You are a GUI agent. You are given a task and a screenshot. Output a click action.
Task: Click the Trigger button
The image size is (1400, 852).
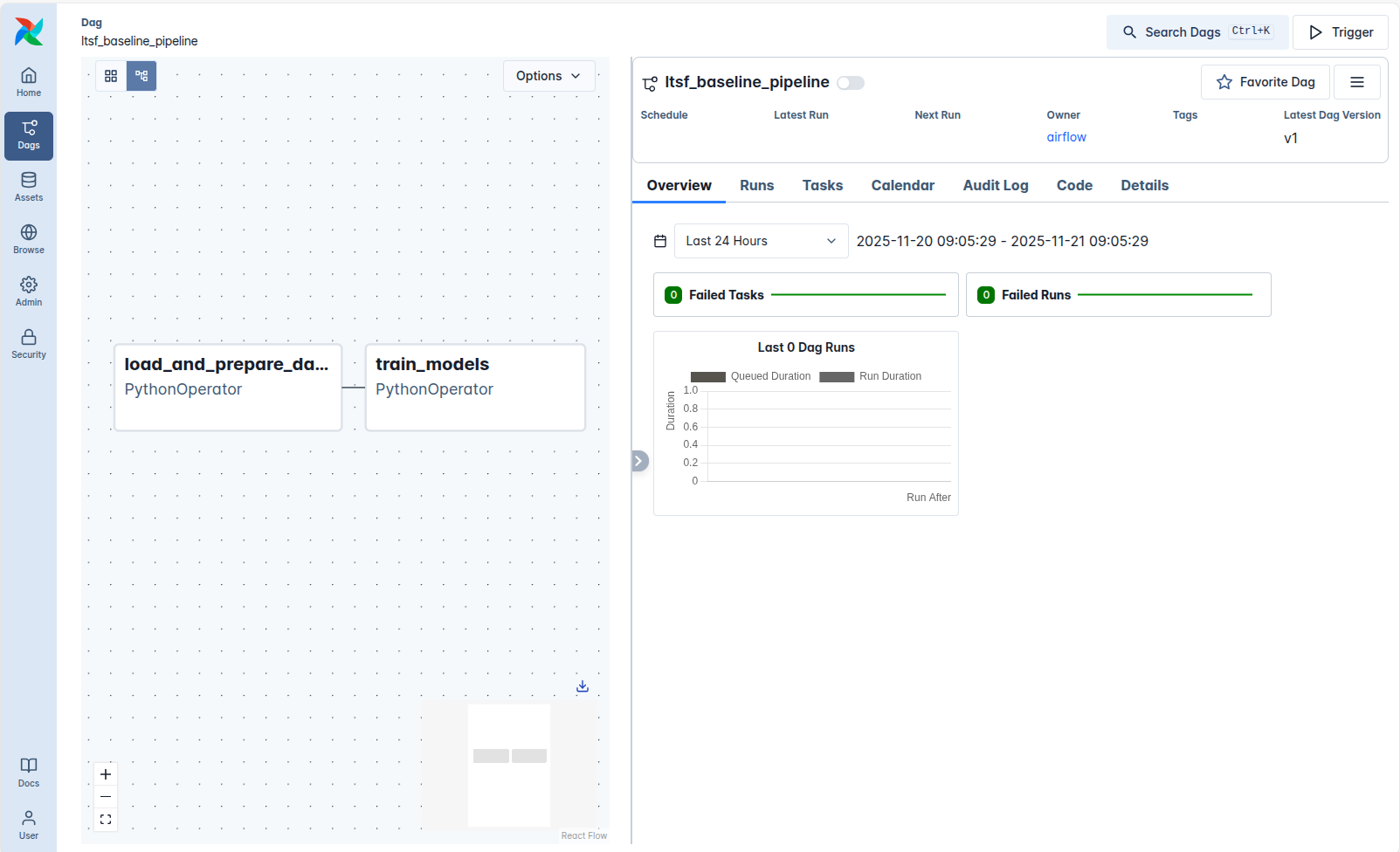[x=1341, y=32]
